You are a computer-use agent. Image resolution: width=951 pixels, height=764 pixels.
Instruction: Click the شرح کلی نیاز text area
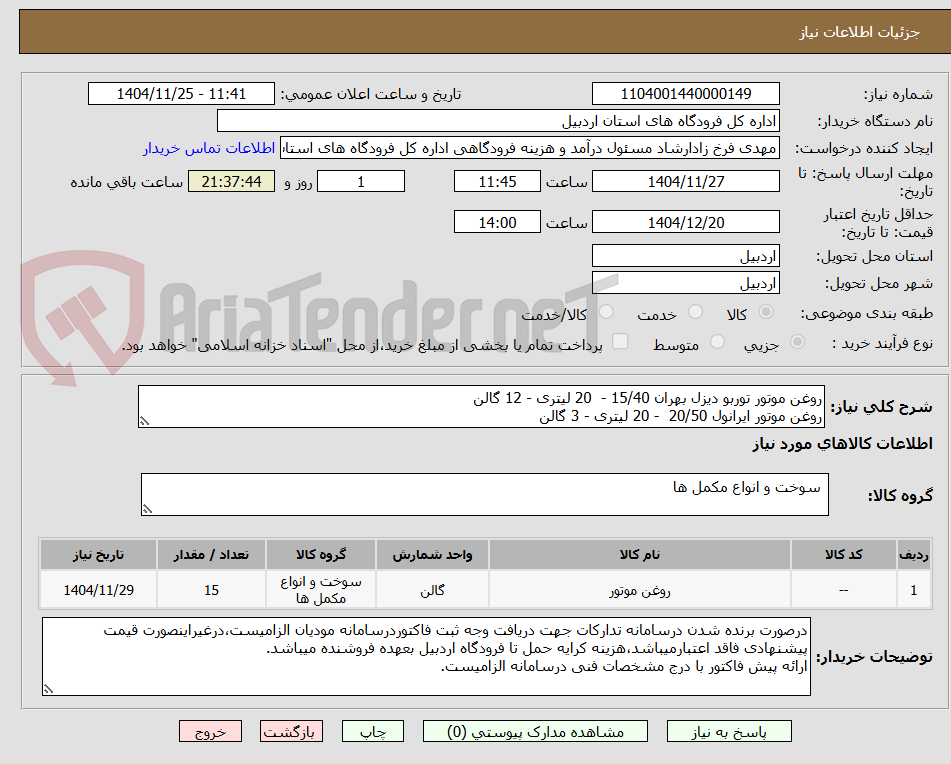tap(481, 406)
